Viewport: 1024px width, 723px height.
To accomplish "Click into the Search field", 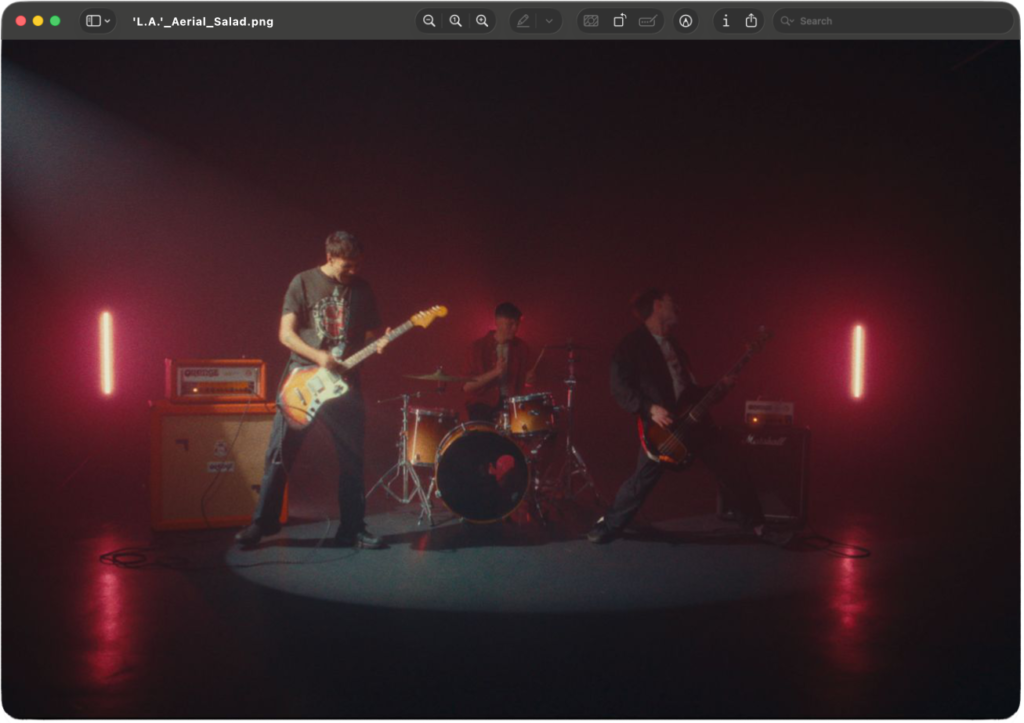I will click(890, 21).
